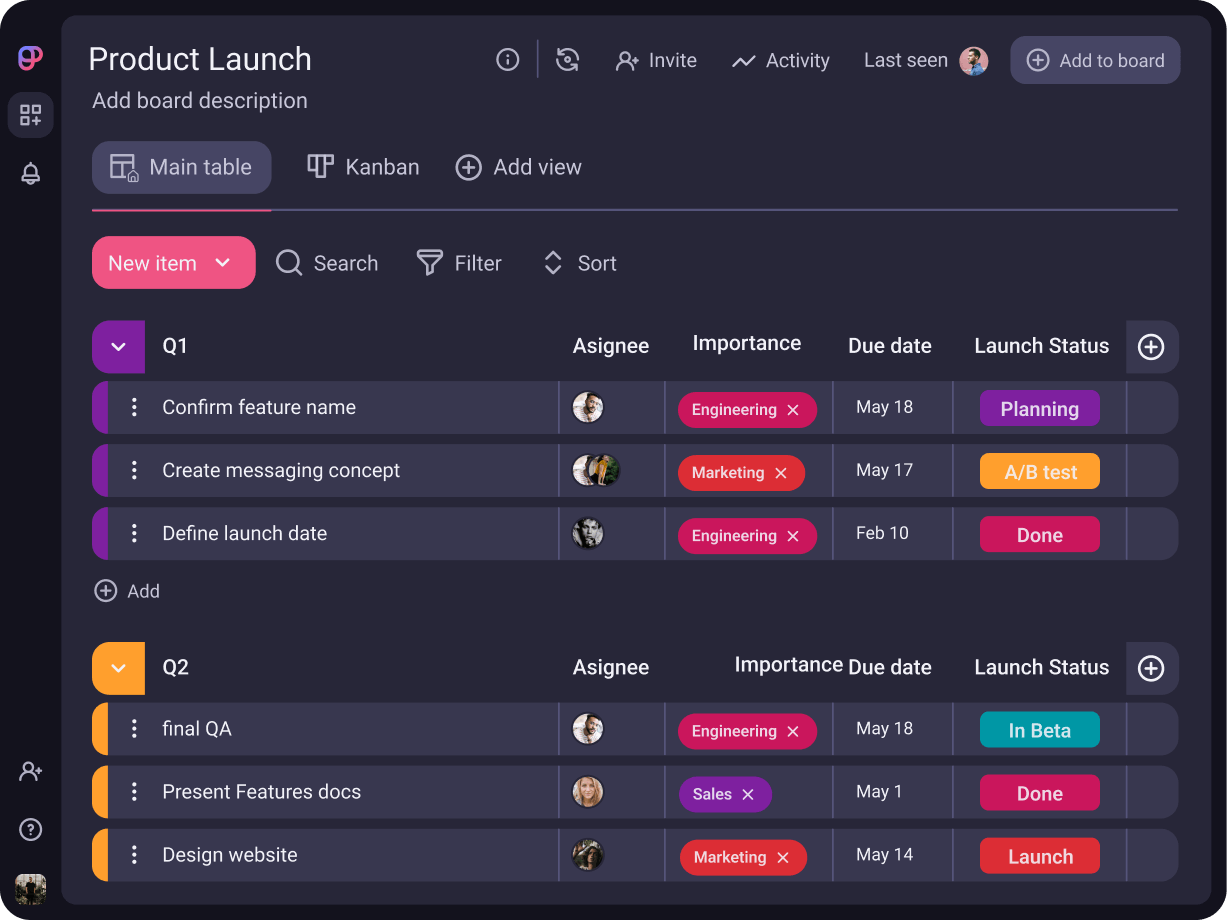Collapse the Q1 group
The width and height of the screenshot is (1227, 920).
(118, 346)
